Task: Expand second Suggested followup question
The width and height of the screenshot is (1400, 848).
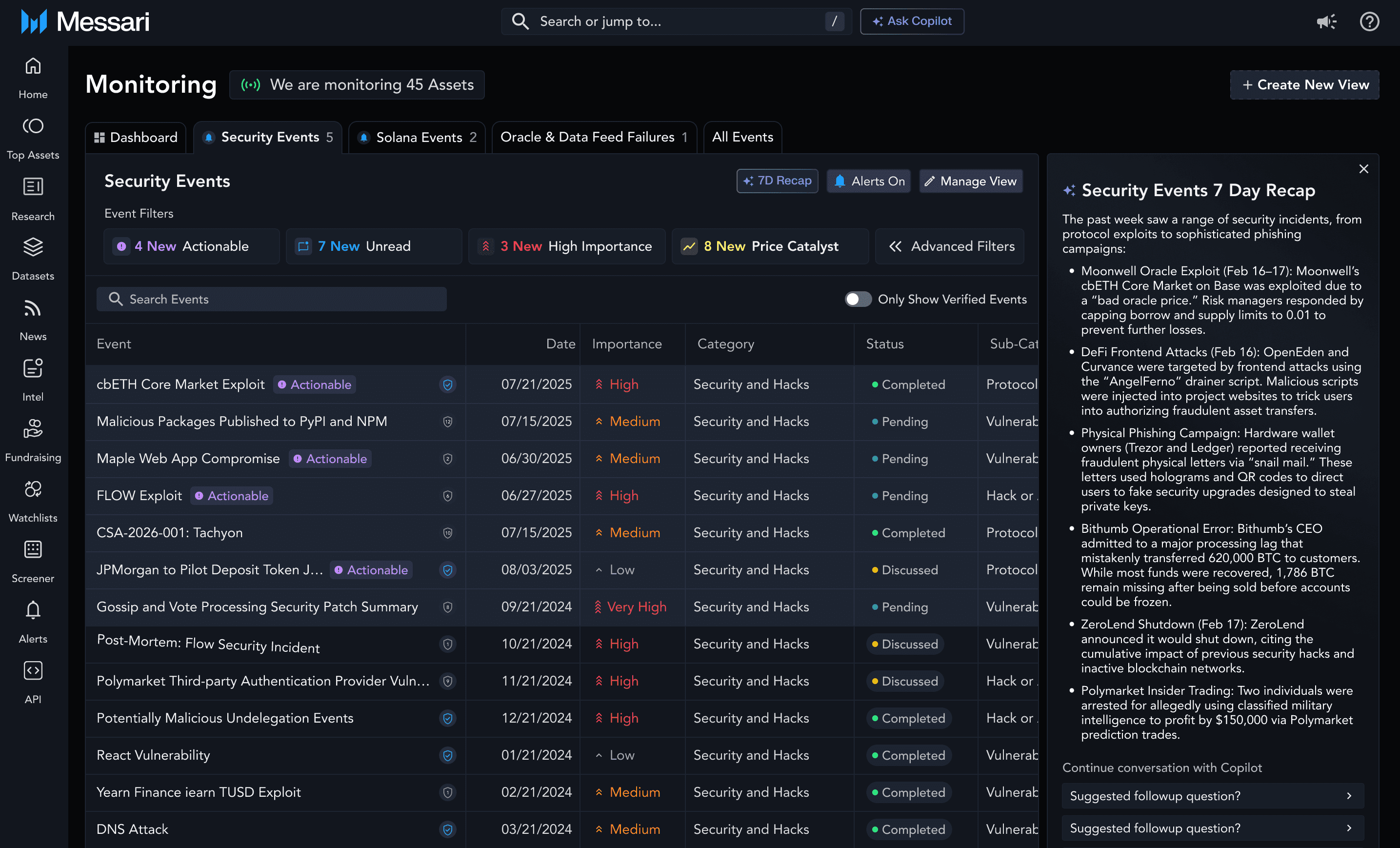Action: [x=1213, y=828]
